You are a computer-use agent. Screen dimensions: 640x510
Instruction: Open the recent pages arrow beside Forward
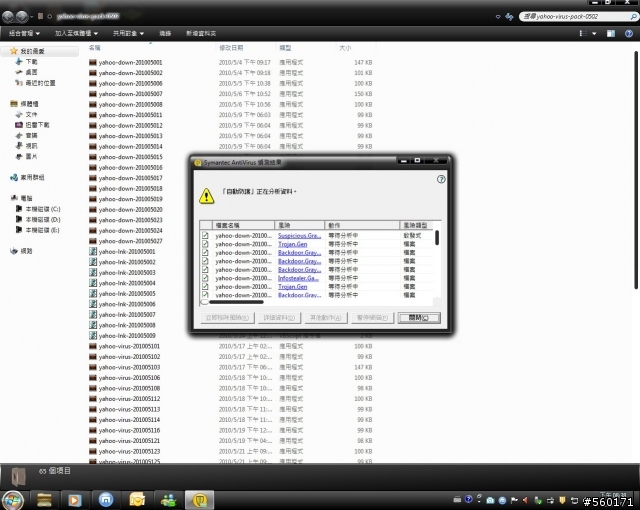tap(31, 17)
